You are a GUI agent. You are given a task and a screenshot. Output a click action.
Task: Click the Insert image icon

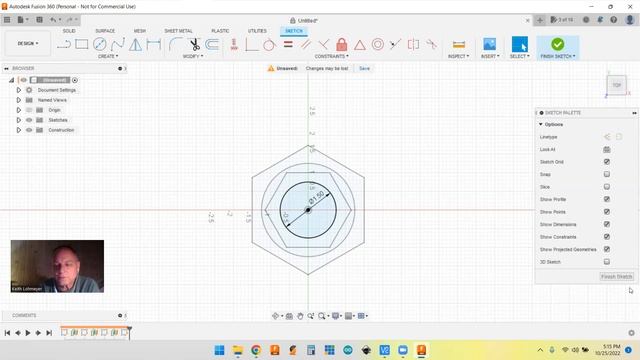(489, 44)
